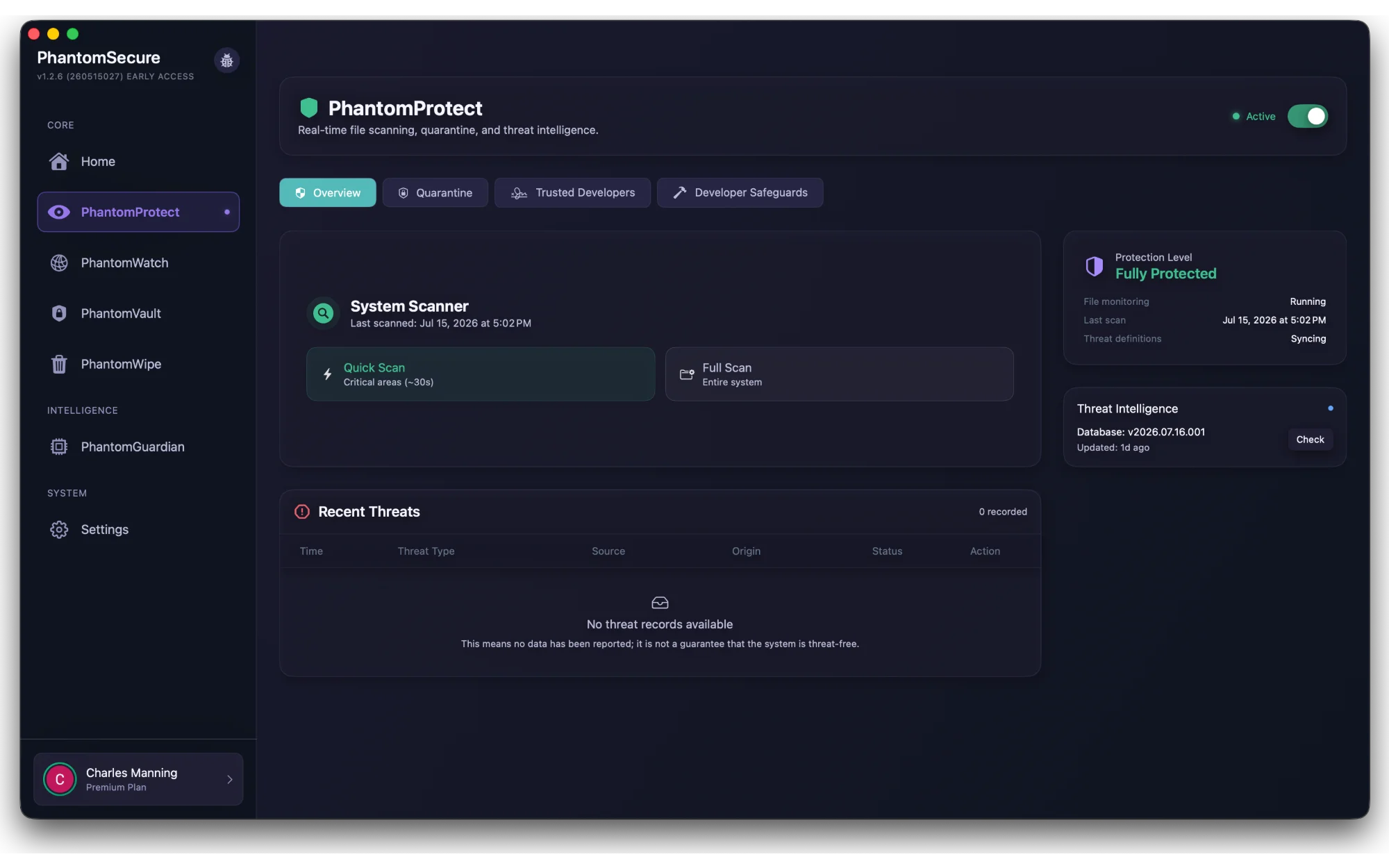Click the empty inbox tray icon
Image resolution: width=1389 pixels, height=868 pixels.
660,603
